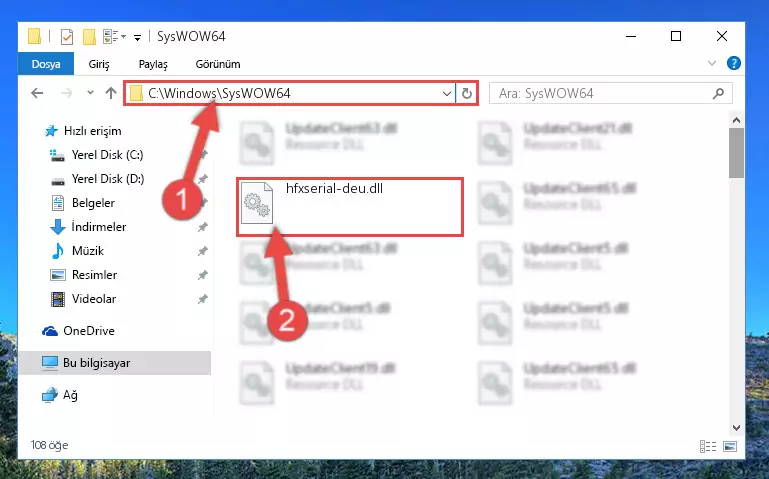This screenshot has width=769, height=479.
Task: Select Bu bilgisayar in navigation pane
Action: point(96,363)
